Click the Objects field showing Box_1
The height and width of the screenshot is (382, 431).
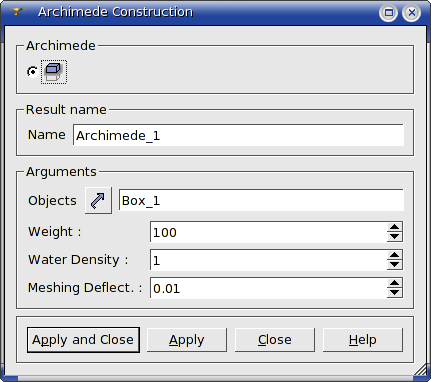pos(261,200)
